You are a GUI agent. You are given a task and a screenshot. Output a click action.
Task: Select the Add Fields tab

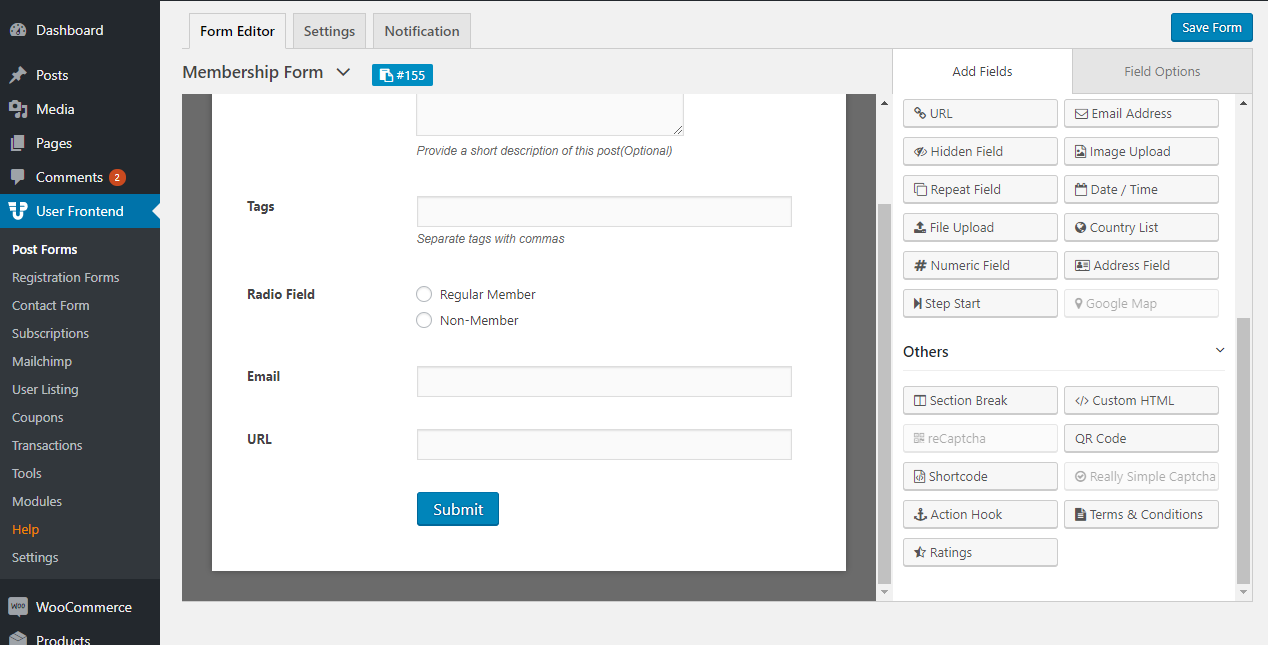pyautogui.click(x=982, y=71)
